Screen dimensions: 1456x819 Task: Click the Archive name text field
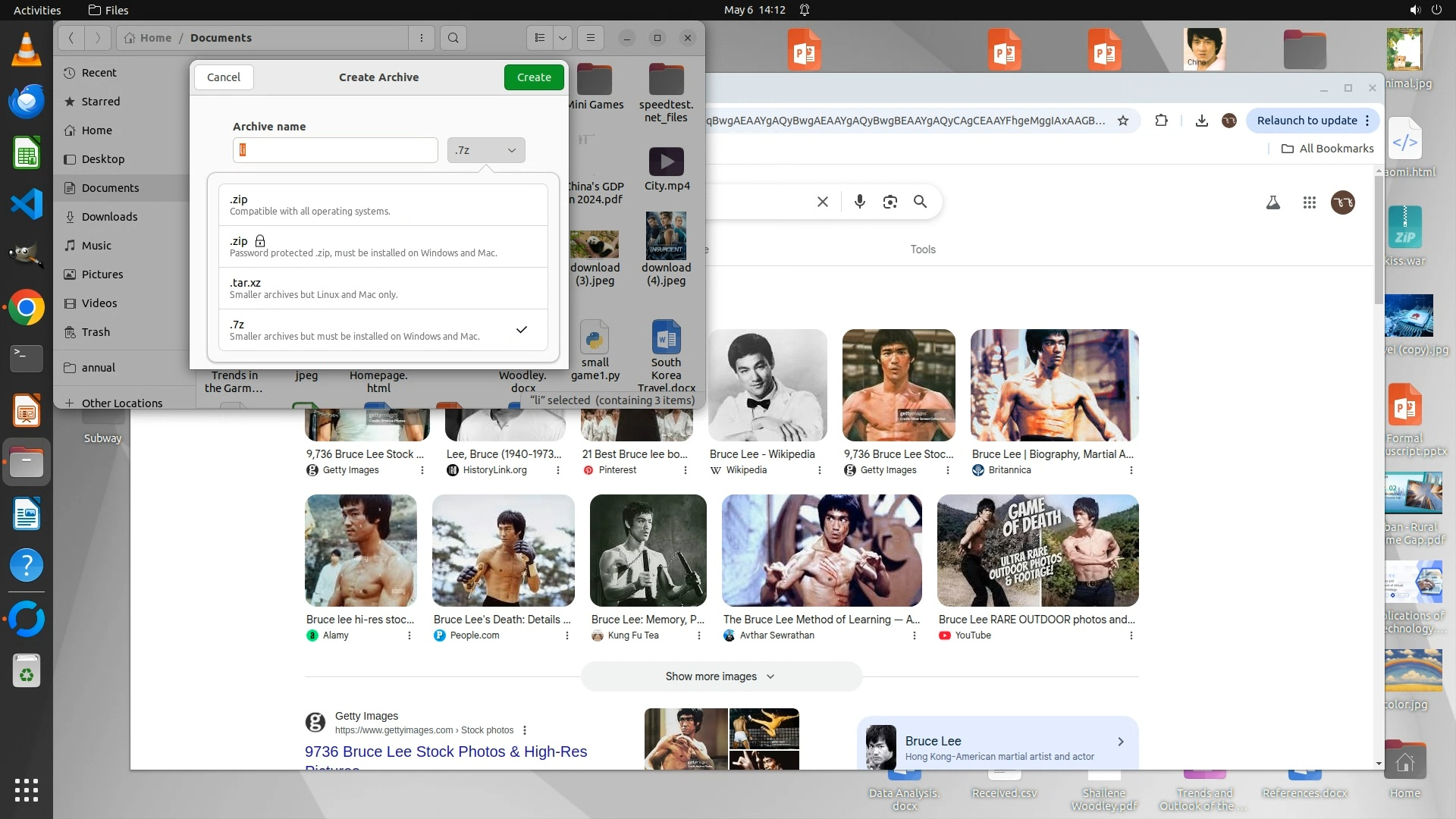pos(335,150)
